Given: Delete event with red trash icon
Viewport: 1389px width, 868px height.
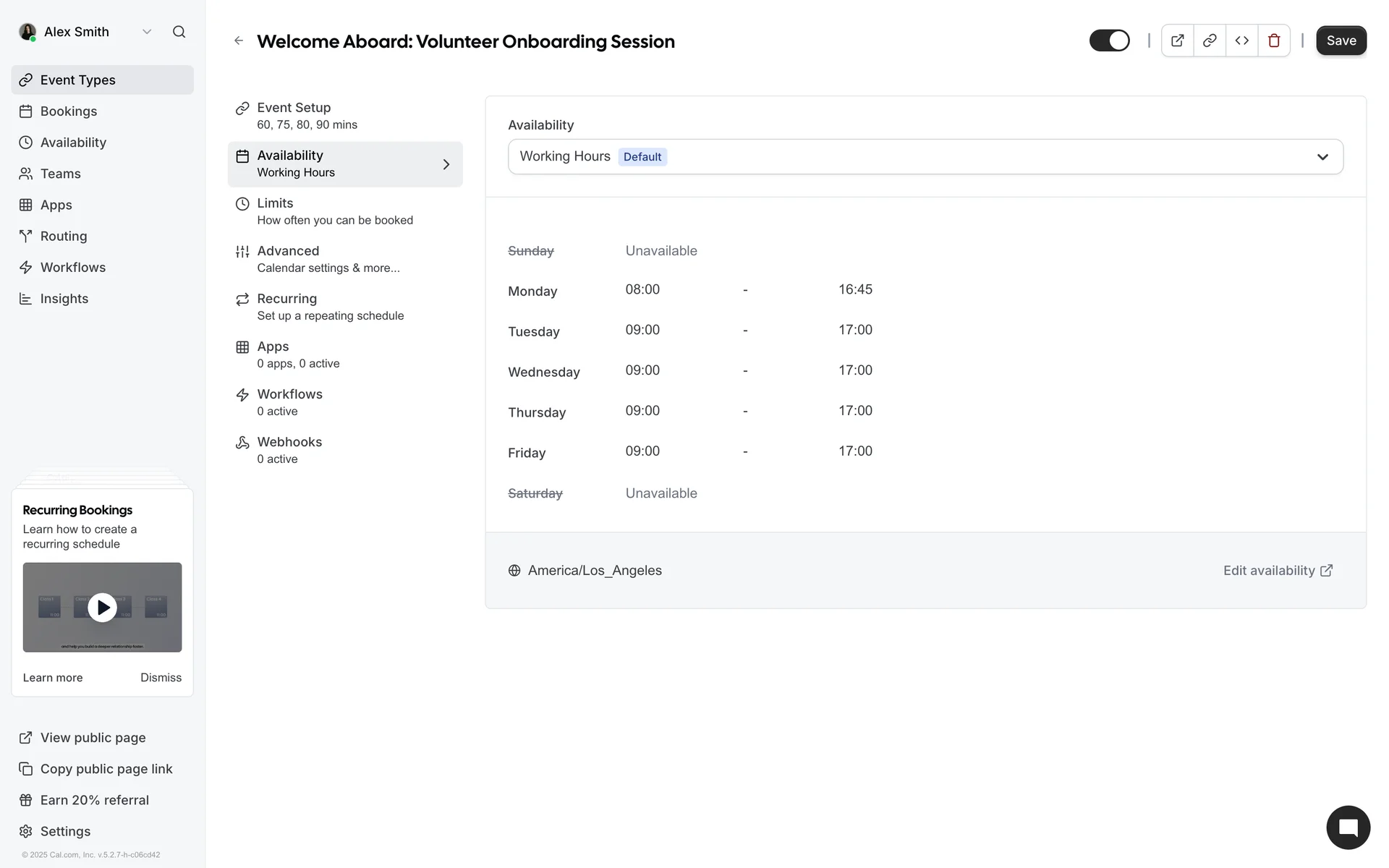Looking at the screenshot, I should [x=1274, y=41].
